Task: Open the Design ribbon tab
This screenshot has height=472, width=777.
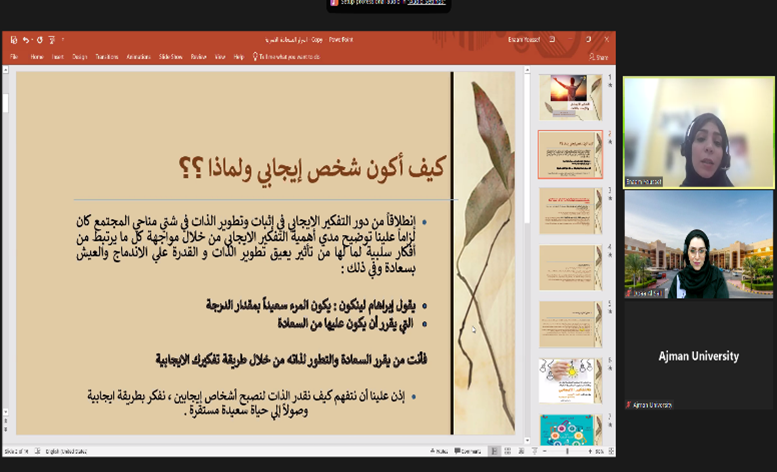Action: pyautogui.click(x=79, y=57)
